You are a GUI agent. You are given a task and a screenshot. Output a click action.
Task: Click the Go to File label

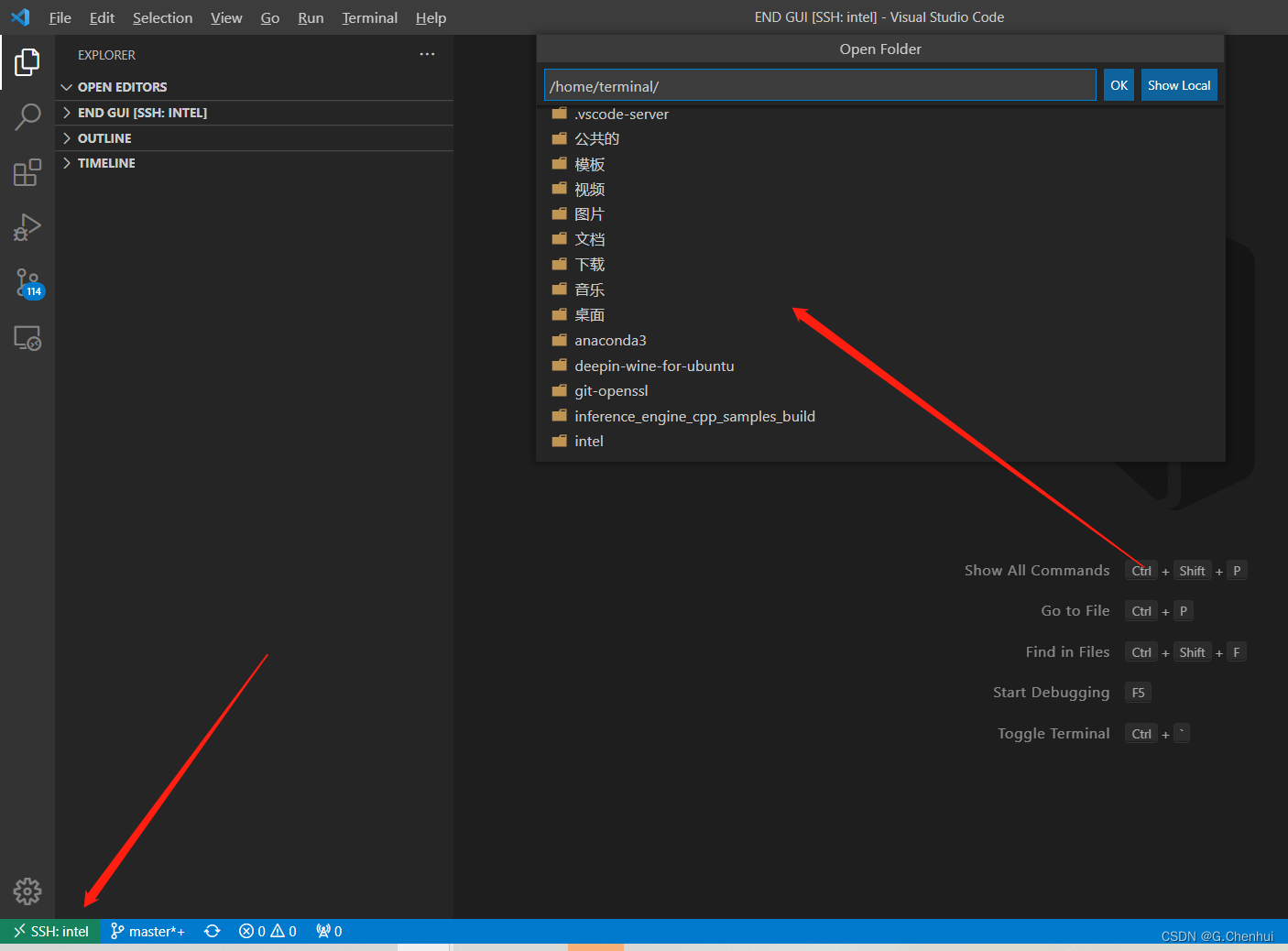click(x=1075, y=611)
